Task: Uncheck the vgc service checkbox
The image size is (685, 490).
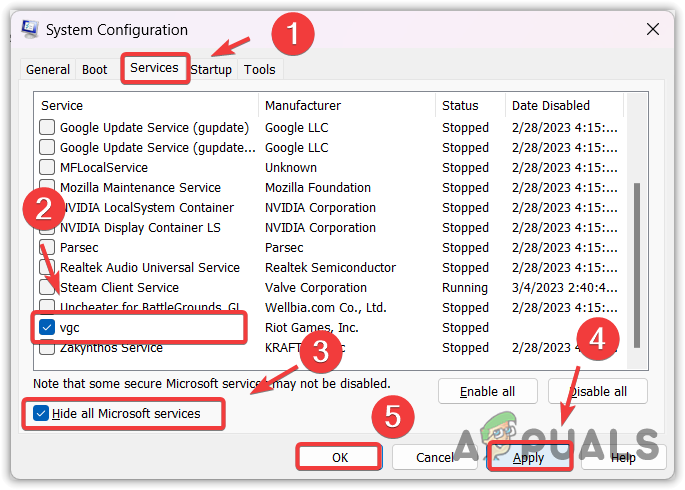Action: [47, 327]
